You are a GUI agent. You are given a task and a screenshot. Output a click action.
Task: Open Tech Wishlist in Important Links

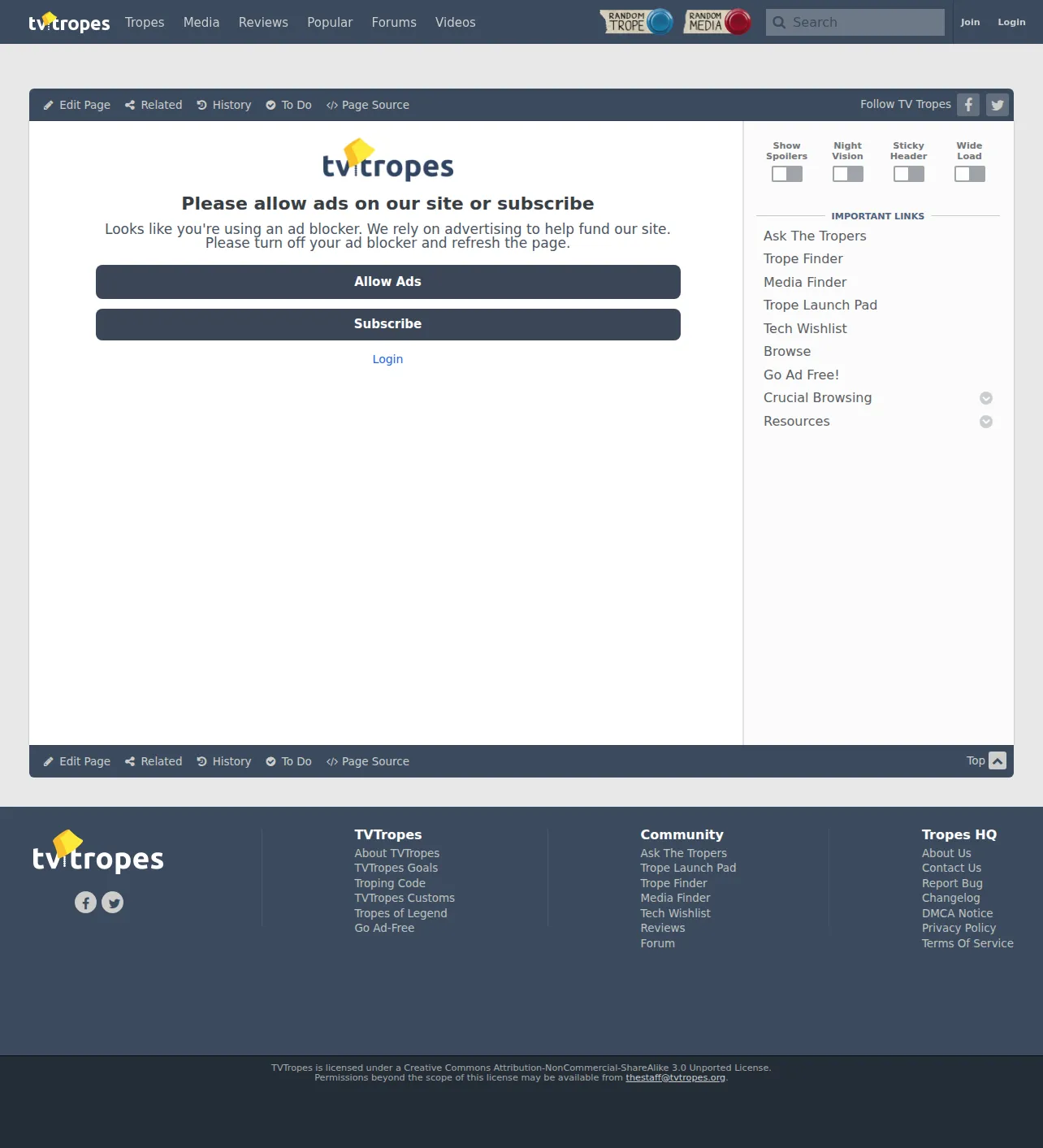[805, 329]
